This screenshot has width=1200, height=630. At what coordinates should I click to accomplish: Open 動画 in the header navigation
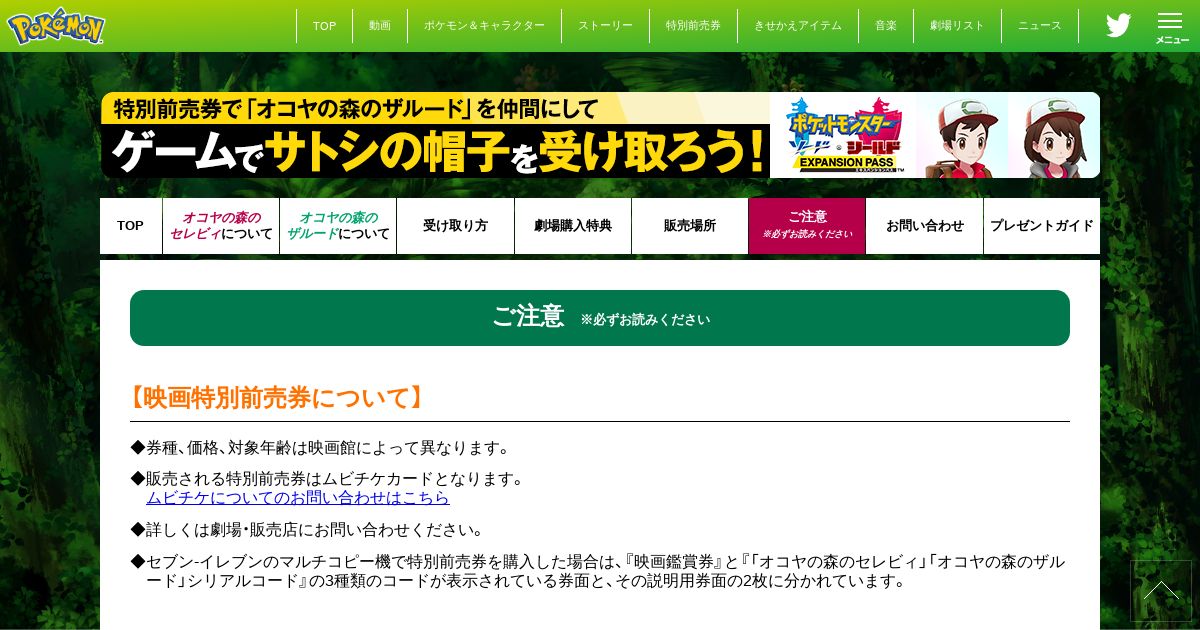click(380, 26)
